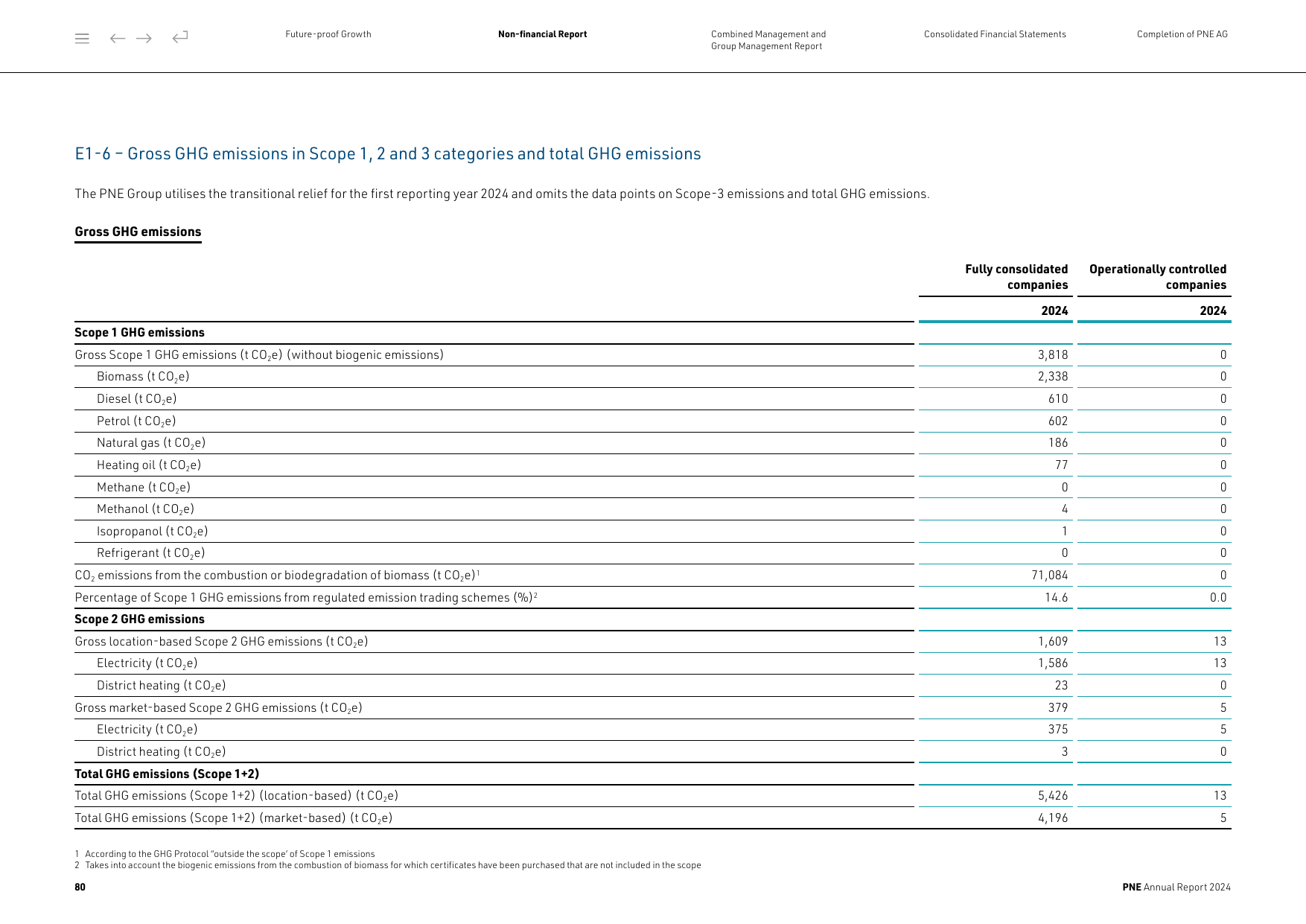The height and width of the screenshot is (924, 1306).
Task: Select the Isopropanol row label
Action: point(152,532)
